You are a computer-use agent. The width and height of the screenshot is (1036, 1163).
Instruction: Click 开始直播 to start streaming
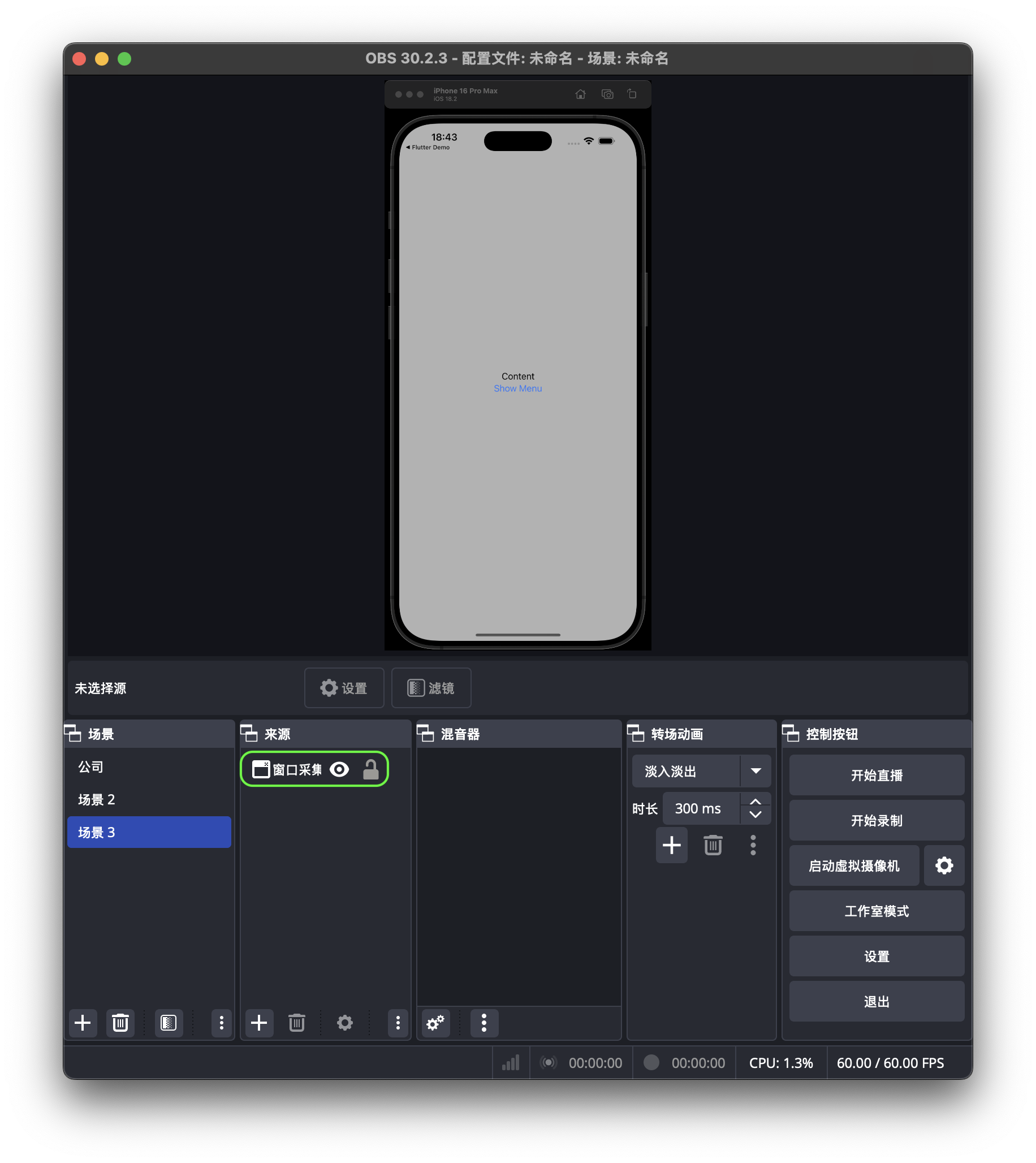tap(877, 776)
